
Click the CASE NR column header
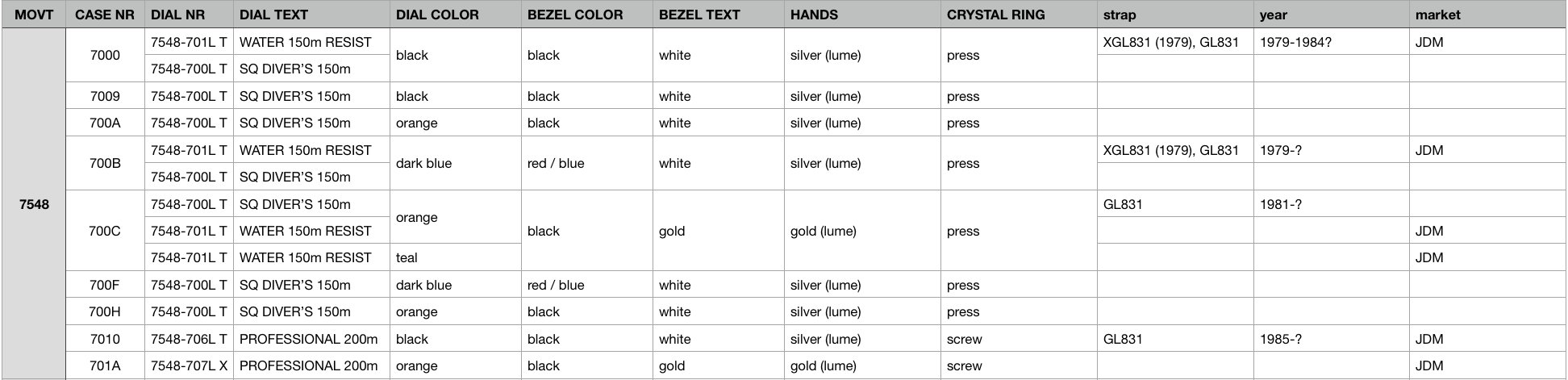coord(105,15)
